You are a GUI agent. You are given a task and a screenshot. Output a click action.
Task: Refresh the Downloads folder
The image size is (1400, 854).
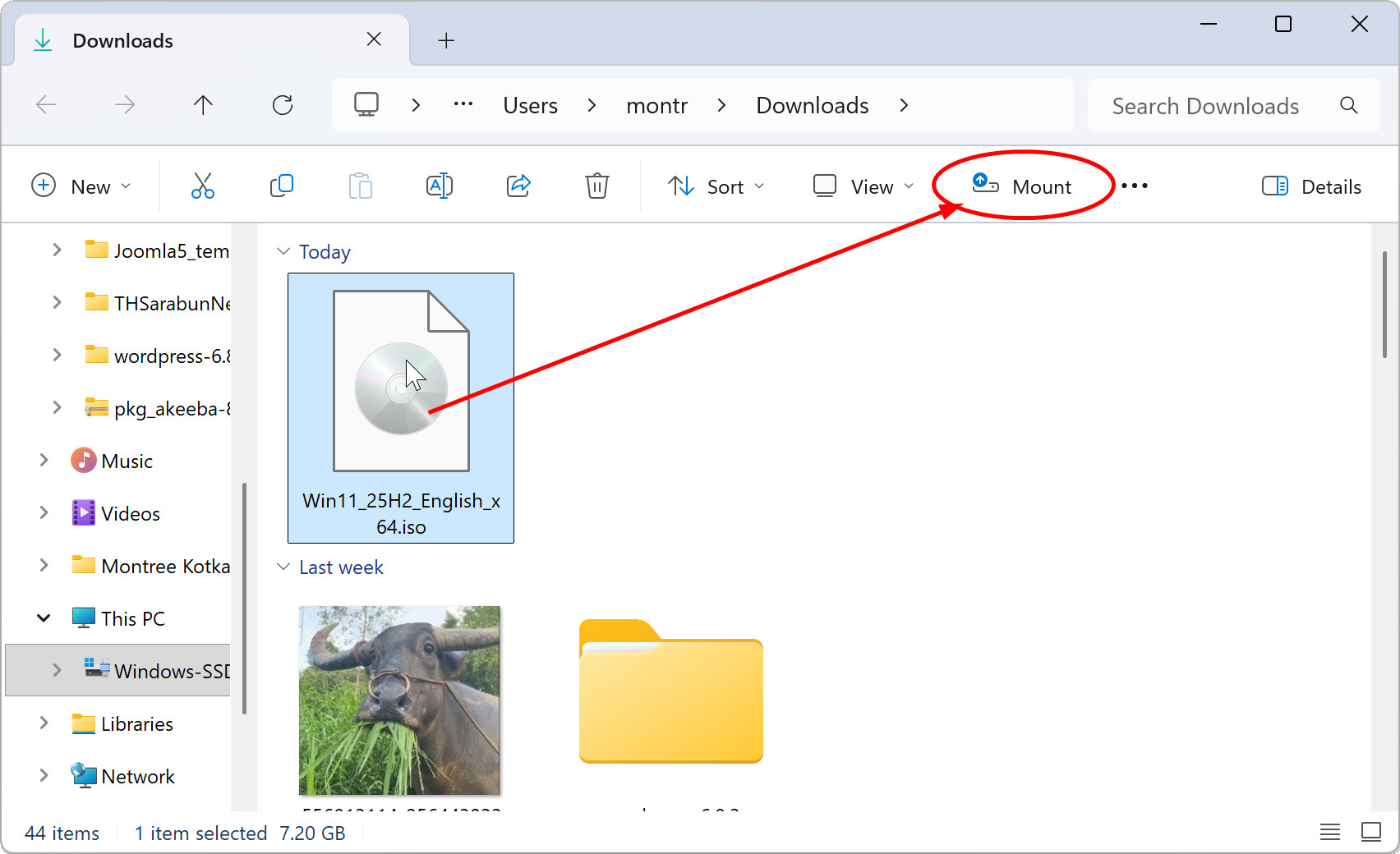coord(283,104)
